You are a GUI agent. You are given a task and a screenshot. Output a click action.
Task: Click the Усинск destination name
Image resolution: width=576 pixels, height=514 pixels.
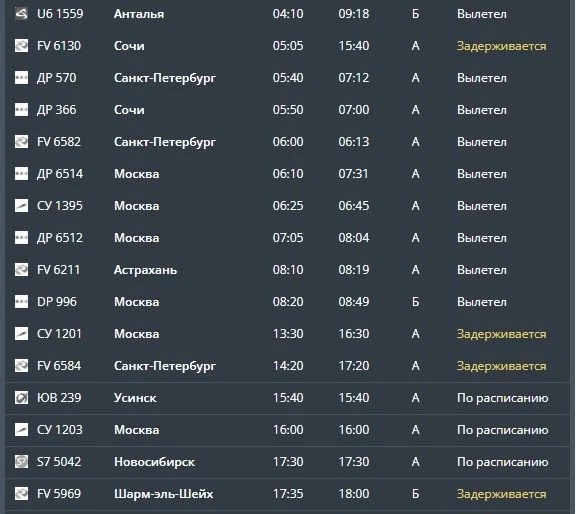135,398
